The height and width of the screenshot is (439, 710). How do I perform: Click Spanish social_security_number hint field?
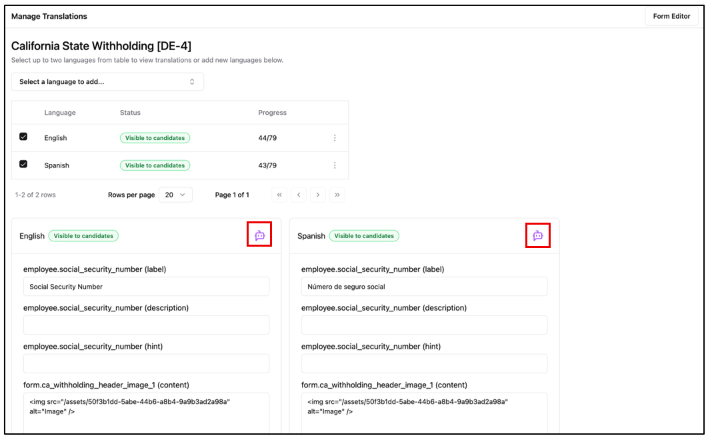424,363
